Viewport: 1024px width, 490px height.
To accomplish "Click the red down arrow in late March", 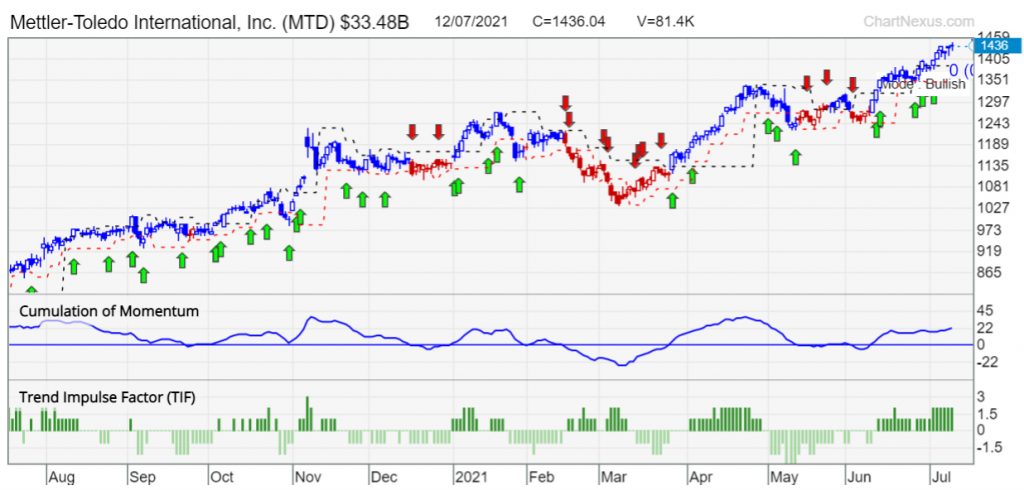I will tap(661, 140).
